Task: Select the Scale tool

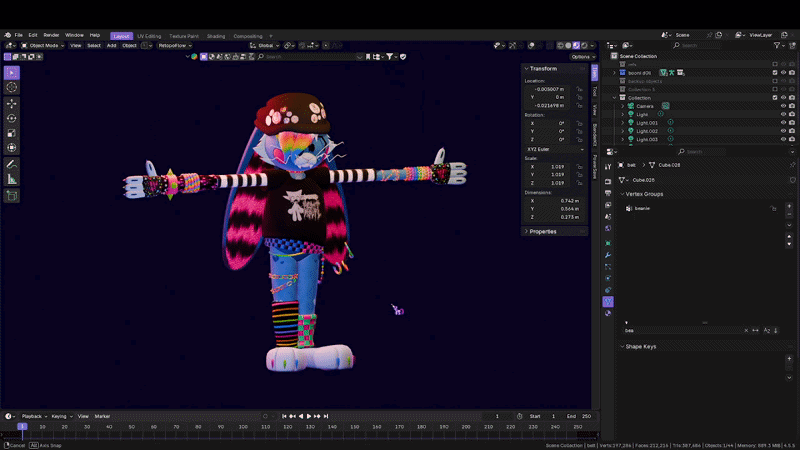Action: pos(12,133)
